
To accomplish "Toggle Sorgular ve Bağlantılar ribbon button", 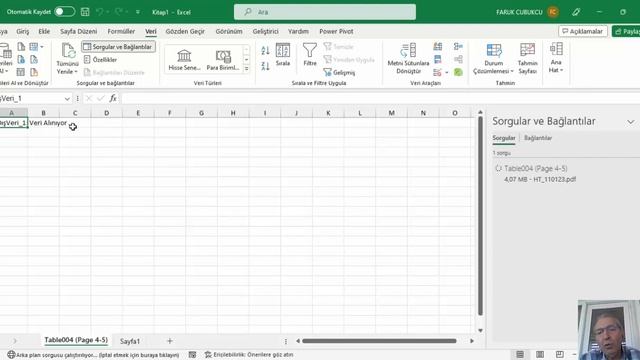I will pyautogui.click(x=118, y=47).
